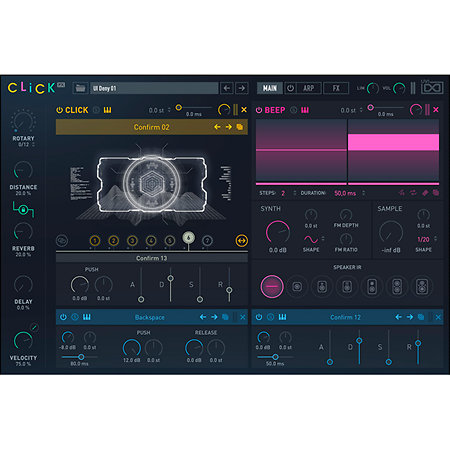Image resolution: width=450 pixels, height=450 pixels.
Task: Click the eraser icon in BEEP step row
Action: [x=425, y=193]
